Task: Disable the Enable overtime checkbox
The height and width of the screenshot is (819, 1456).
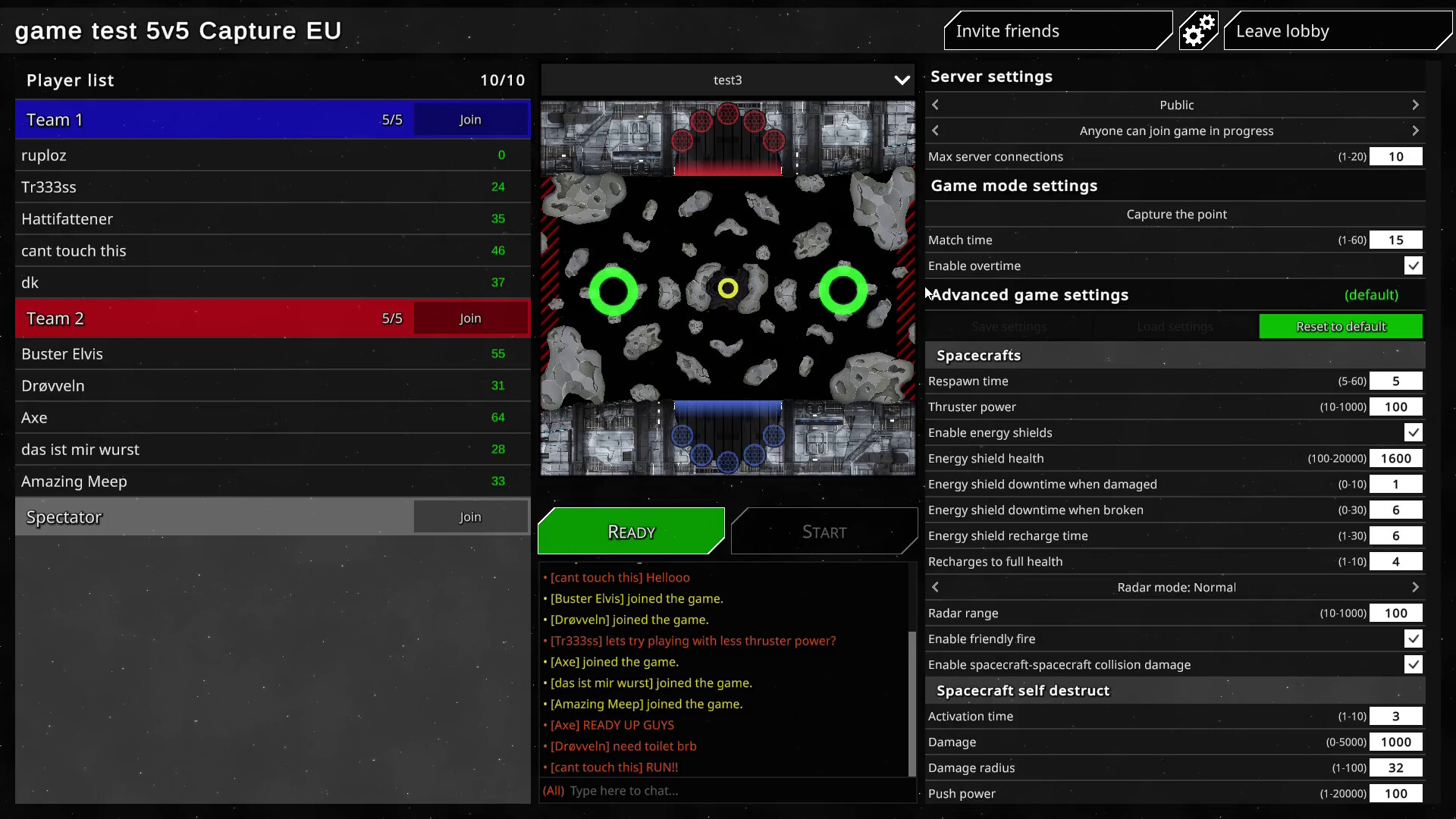Action: pyautogui.click(x=1414, y=265)
